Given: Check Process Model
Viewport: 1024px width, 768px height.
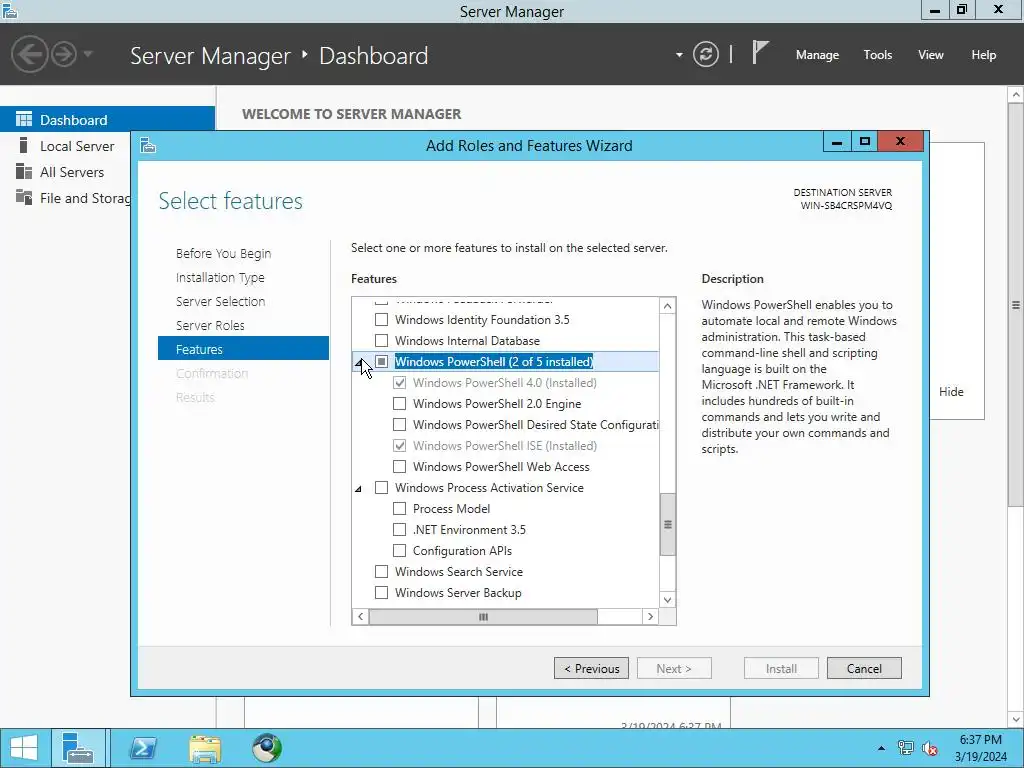Looking at the screenshot, I should pyautogui.click(x=399, y=508).
